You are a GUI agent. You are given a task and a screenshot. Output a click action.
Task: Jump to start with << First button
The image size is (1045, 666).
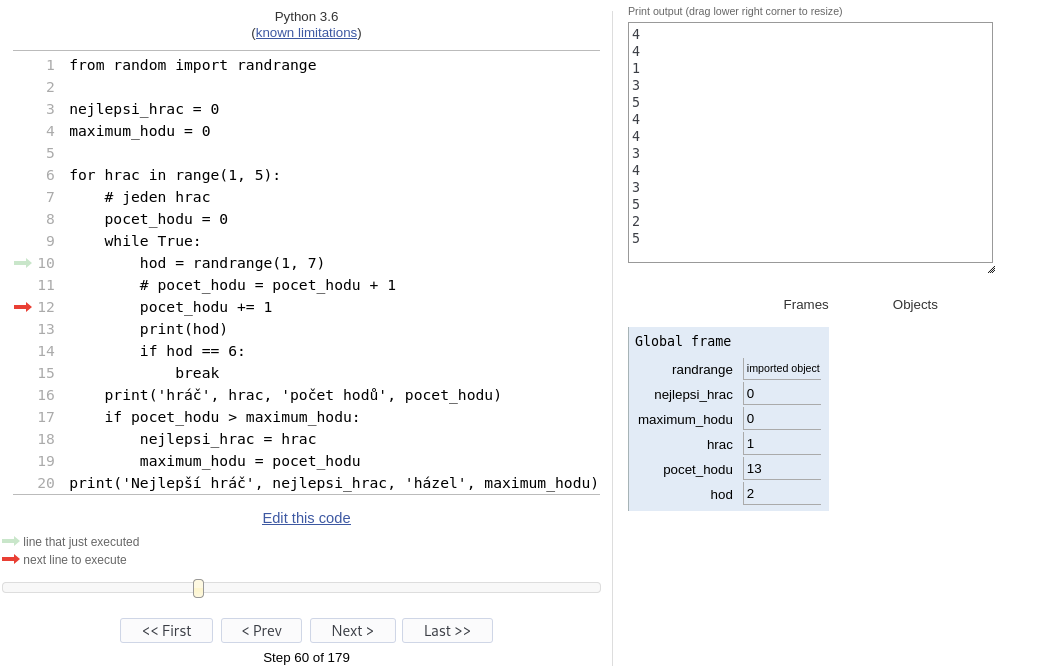coord(166,630)
